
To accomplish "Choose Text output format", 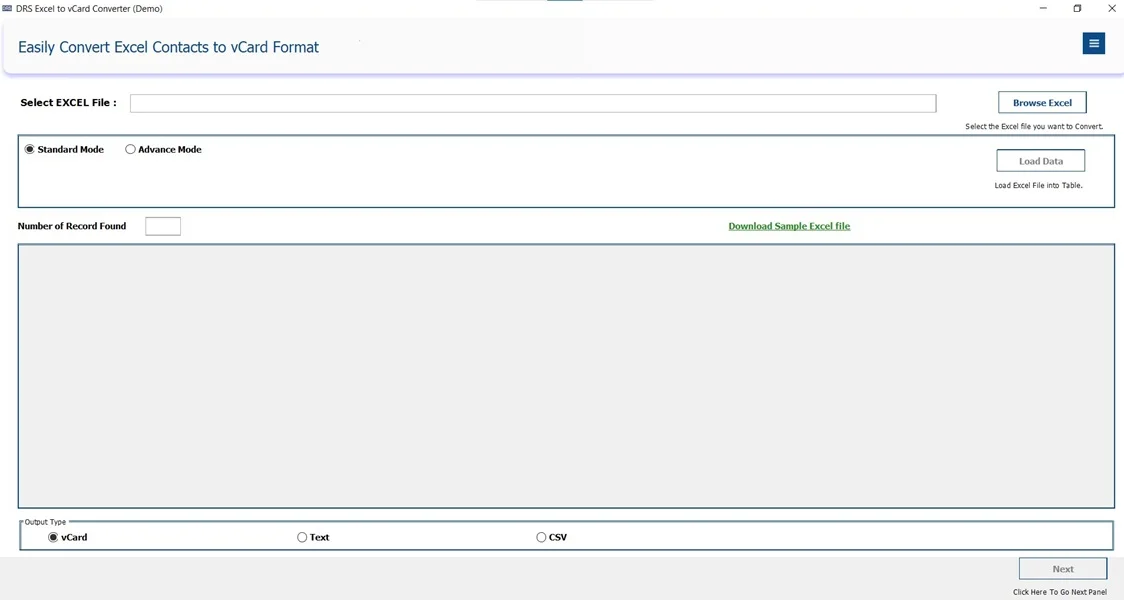I will (301, 537).
